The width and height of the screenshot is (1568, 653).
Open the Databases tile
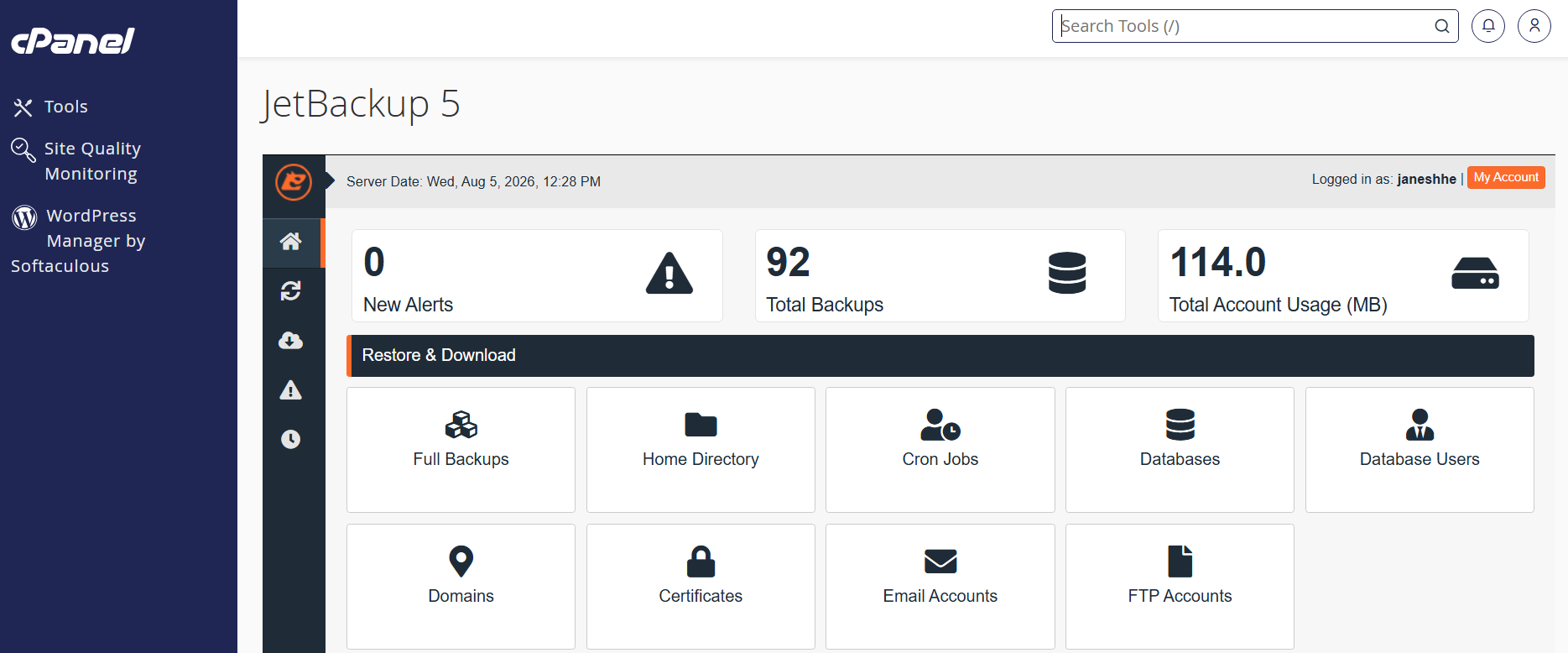coord(1180,450)
